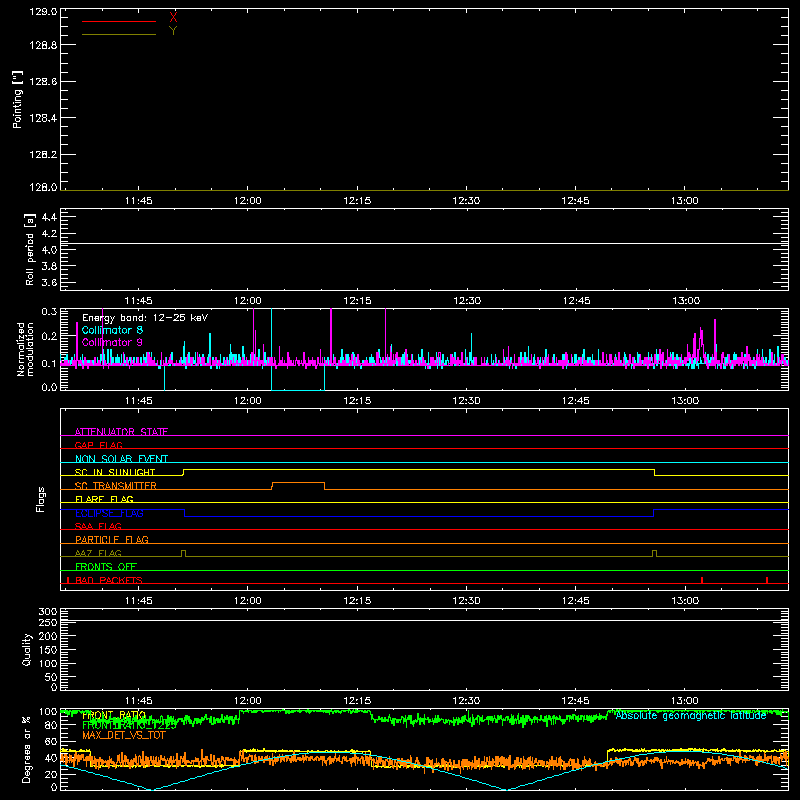Click the orange MAX_DET_VS_TOT legend label
Image resolution: width=800 pixels, height=800 pixels.
[124, 735]
